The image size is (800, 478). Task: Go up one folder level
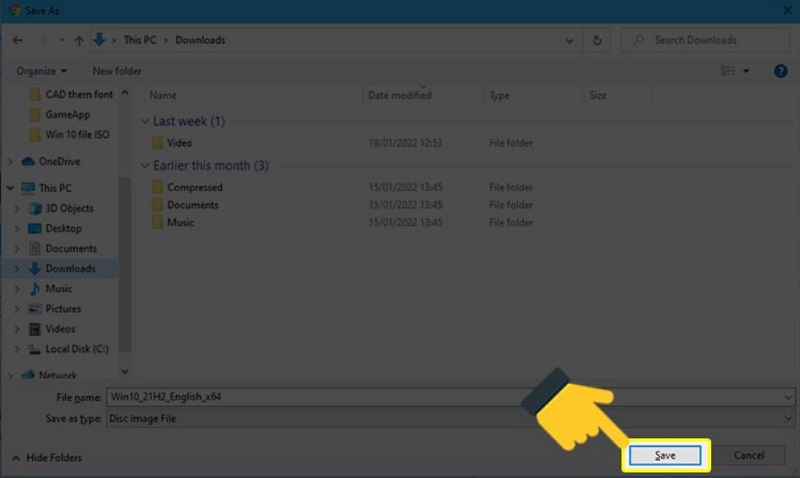[79, 40]
